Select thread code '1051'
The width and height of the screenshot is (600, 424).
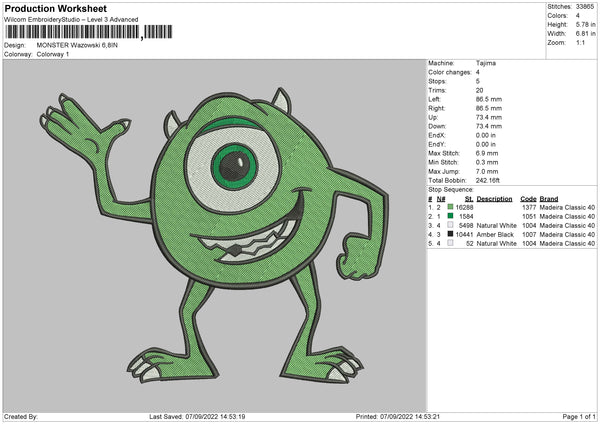529,217
